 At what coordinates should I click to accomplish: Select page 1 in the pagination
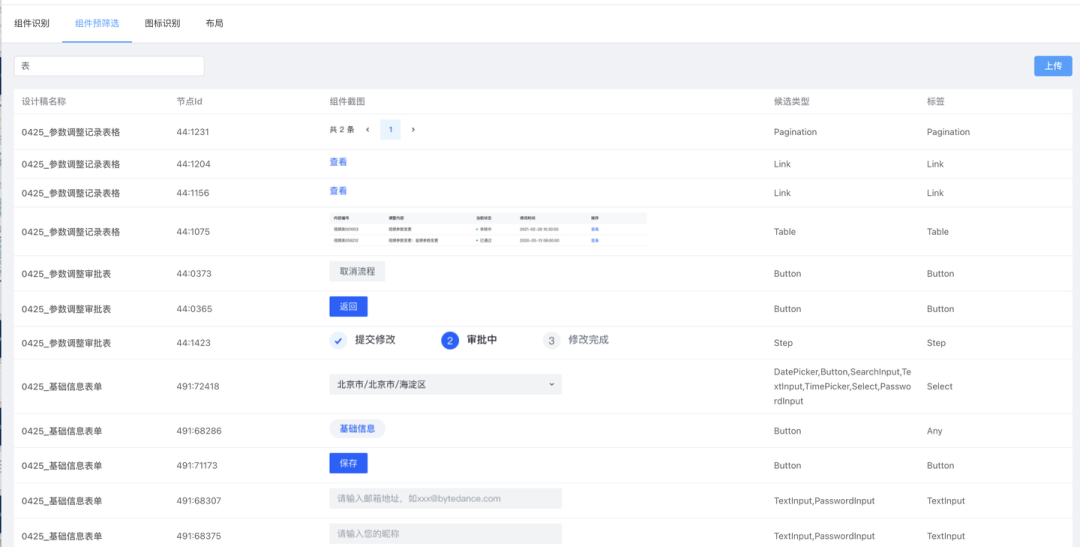[390, 130]
